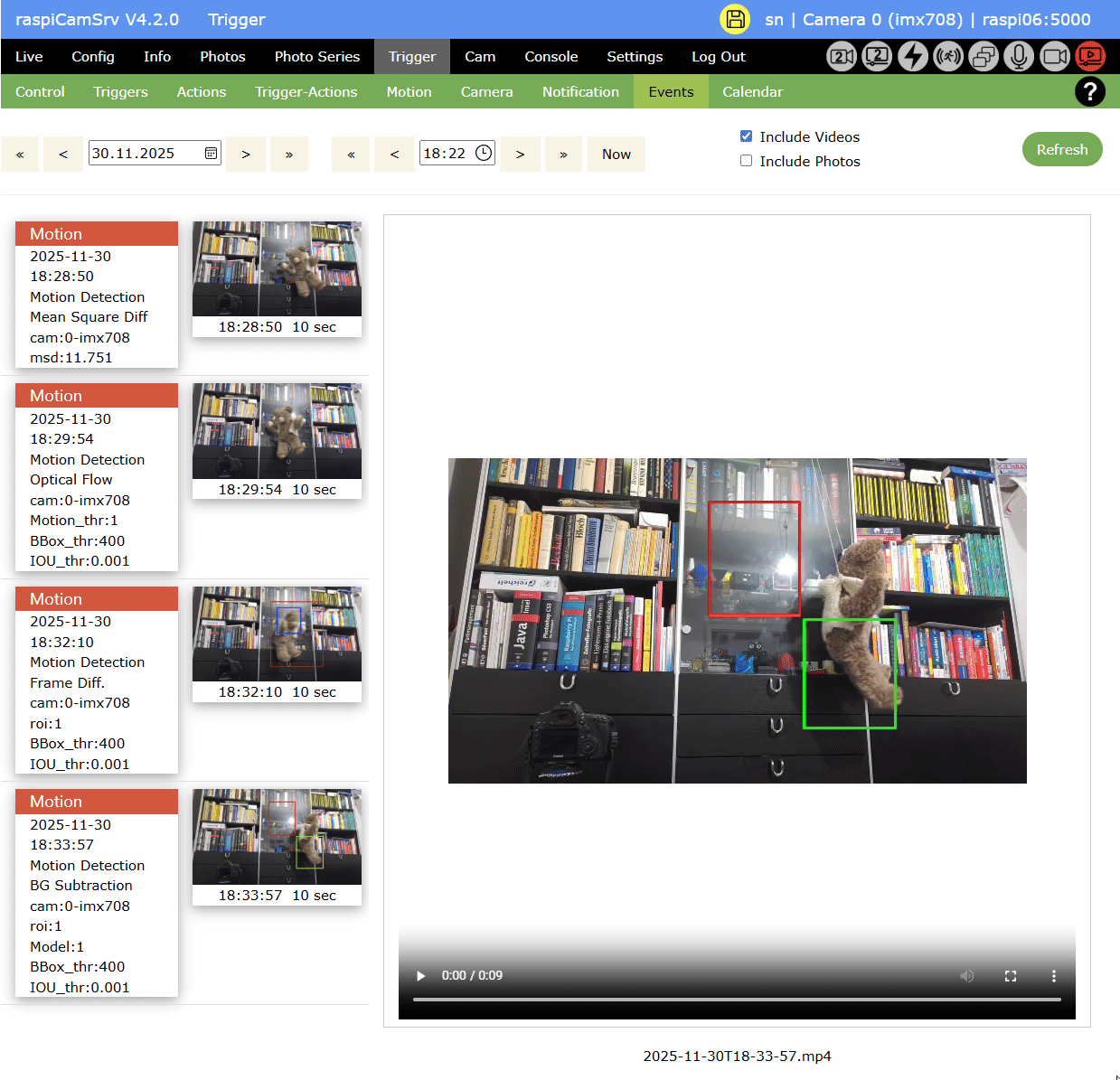Click the microphone audio icon
1120x1080 pixels.
pos(1019,56)
